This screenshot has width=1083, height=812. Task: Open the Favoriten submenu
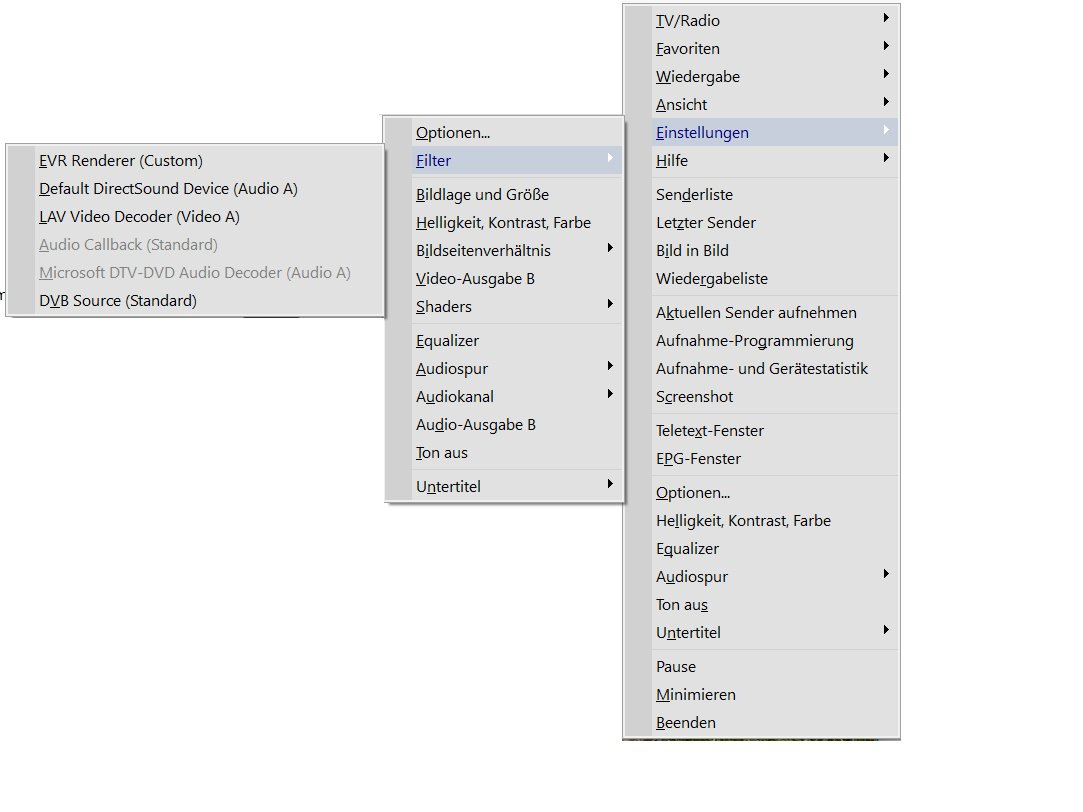[x=688, y=49]
